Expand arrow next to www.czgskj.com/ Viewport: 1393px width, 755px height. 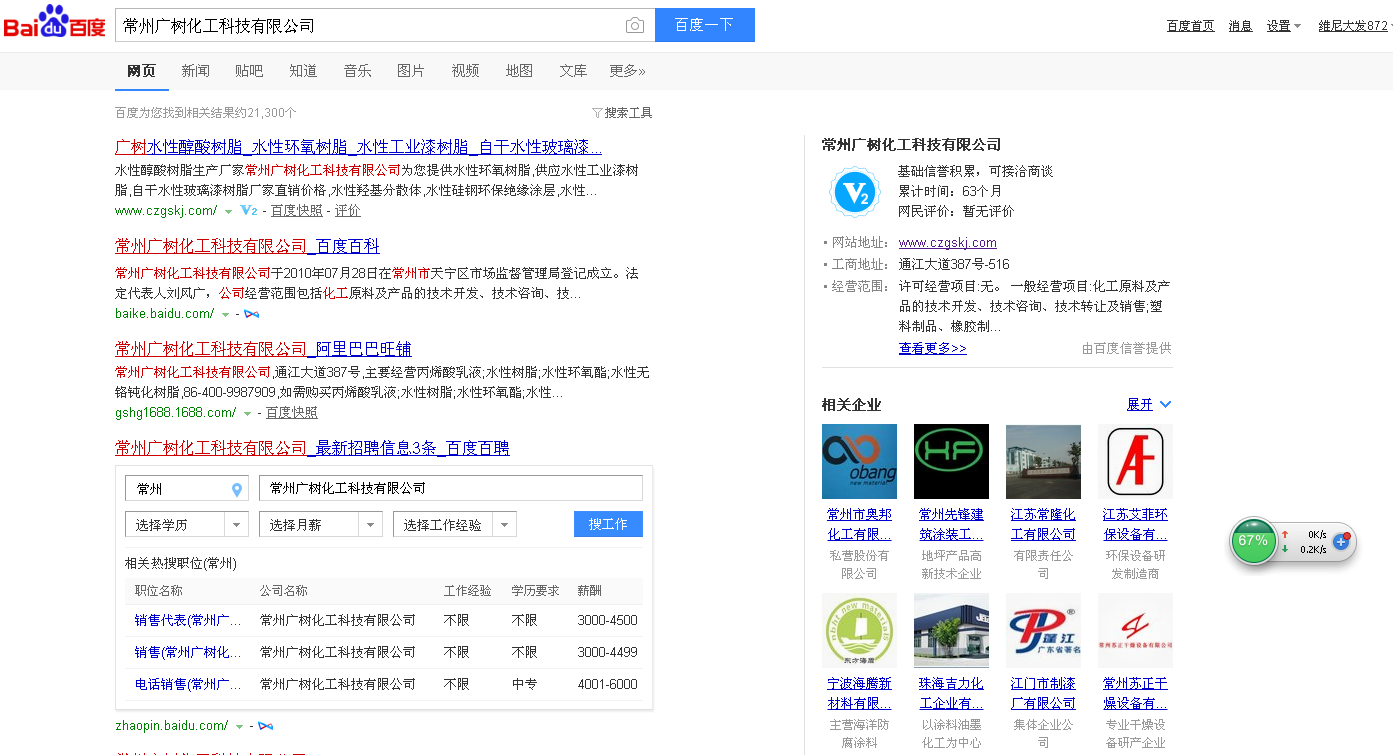[x=228, y=212]
